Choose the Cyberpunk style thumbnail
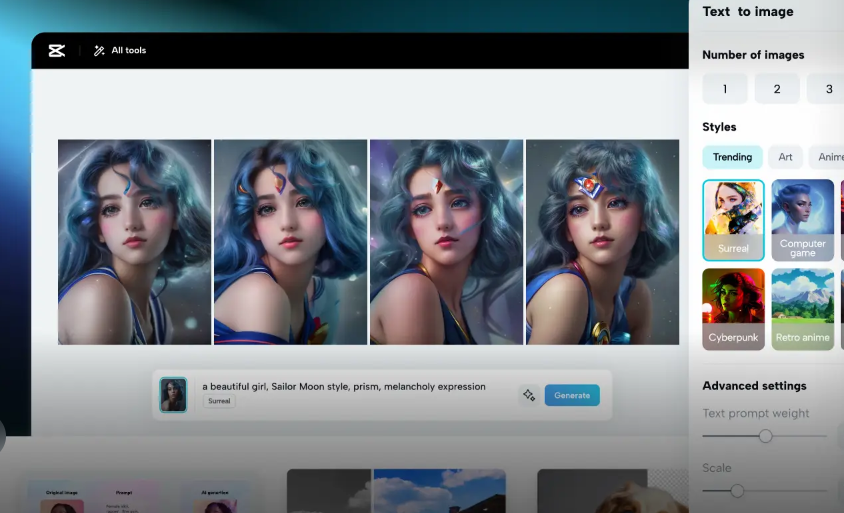 point(733,310)
